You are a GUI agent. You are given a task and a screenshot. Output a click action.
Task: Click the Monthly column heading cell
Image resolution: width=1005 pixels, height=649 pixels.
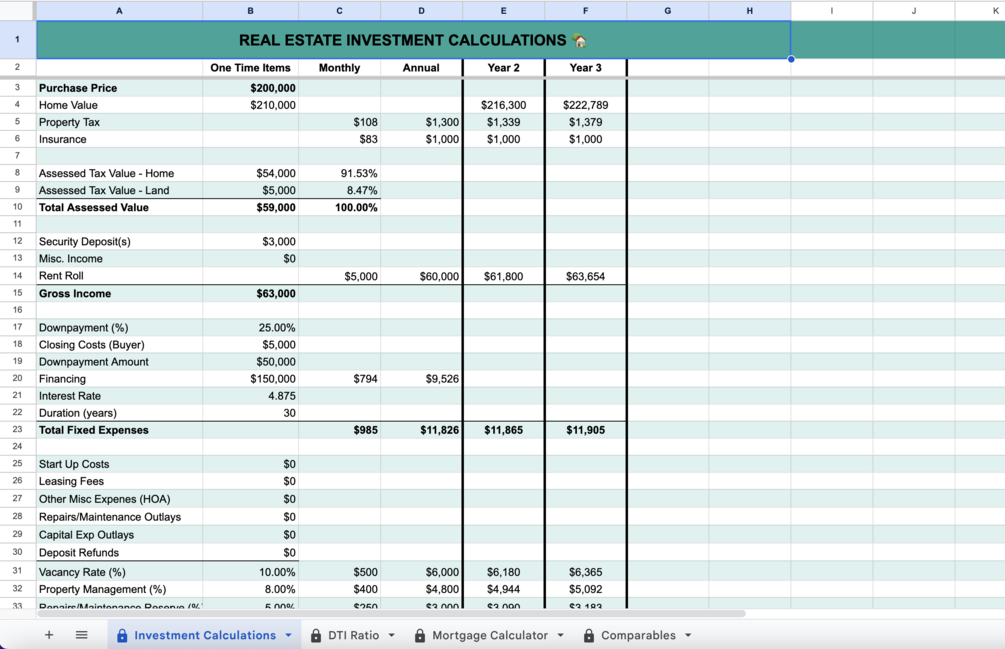point(339,68)
